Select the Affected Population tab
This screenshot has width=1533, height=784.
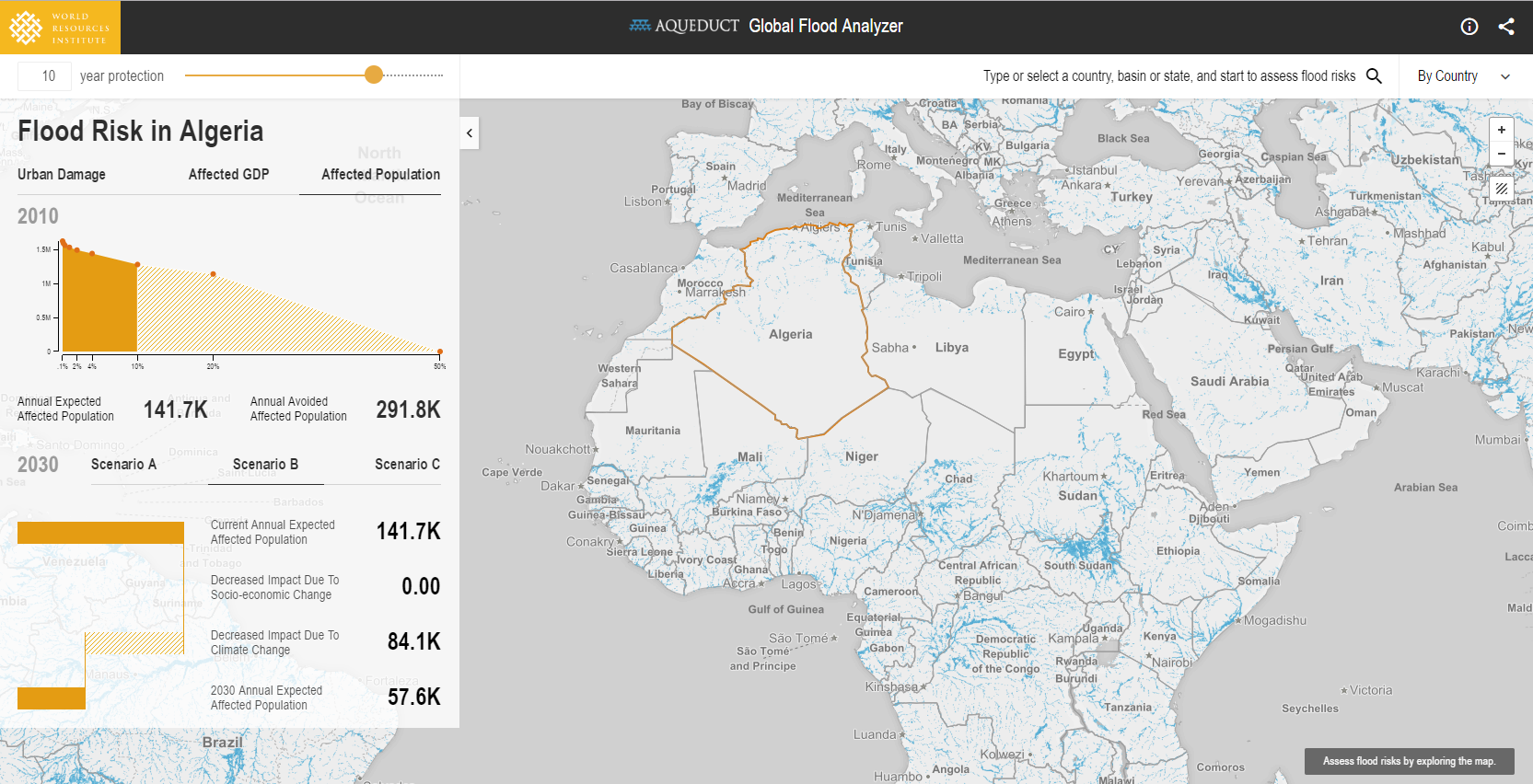[x=380, y=174]
